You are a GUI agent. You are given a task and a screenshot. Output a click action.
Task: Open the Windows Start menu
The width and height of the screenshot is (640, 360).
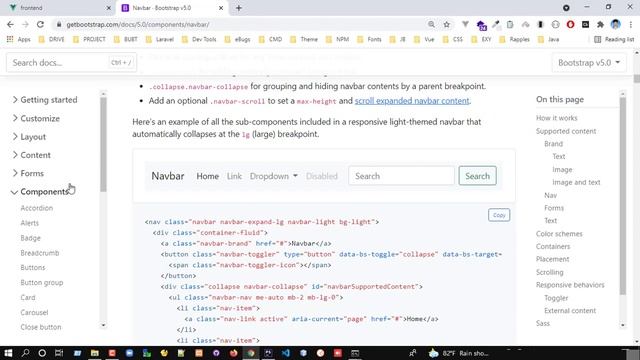point(8,353)
